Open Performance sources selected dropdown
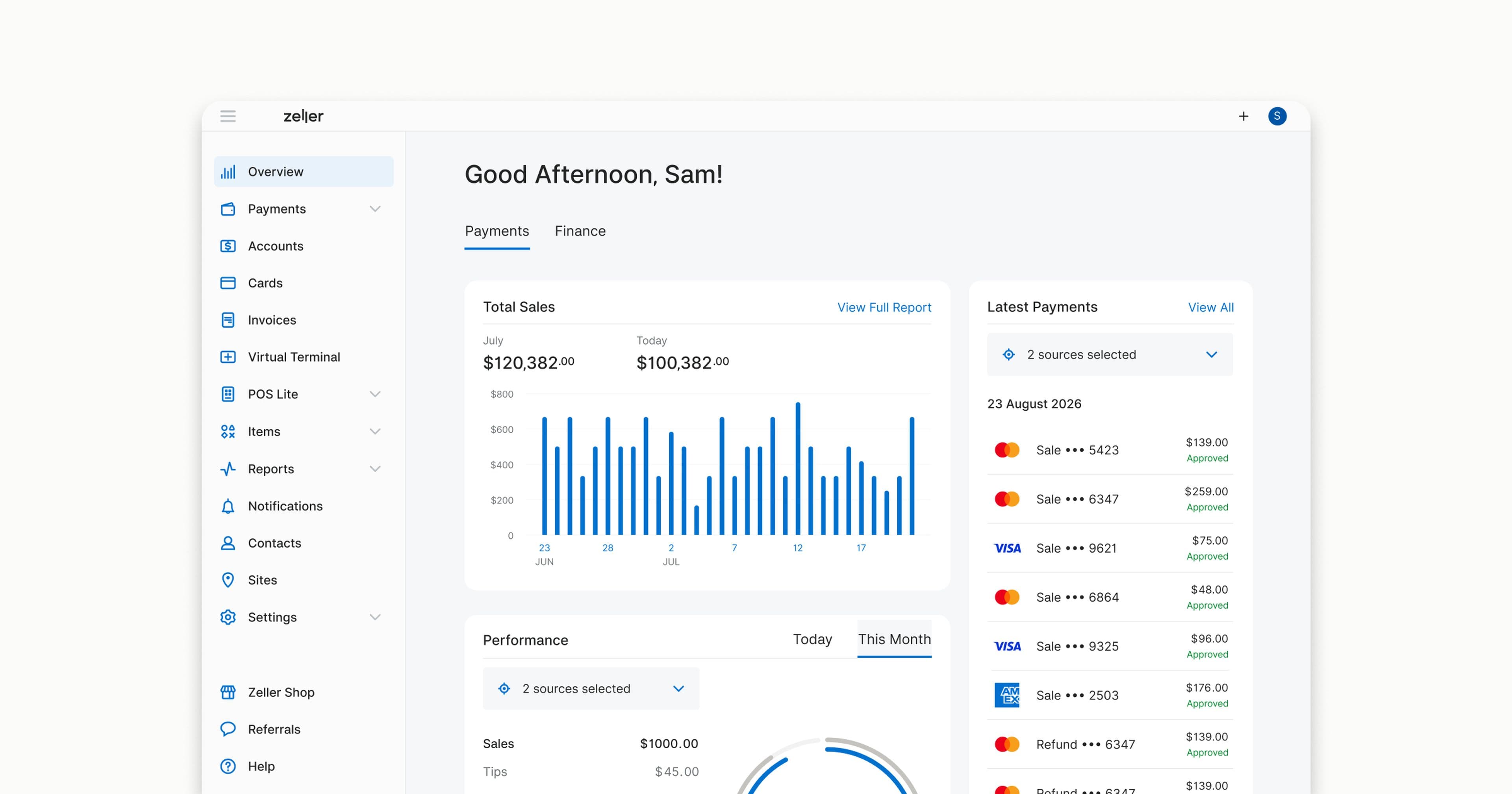Screen dimensions: 1512x794 [x=591, y=688]
